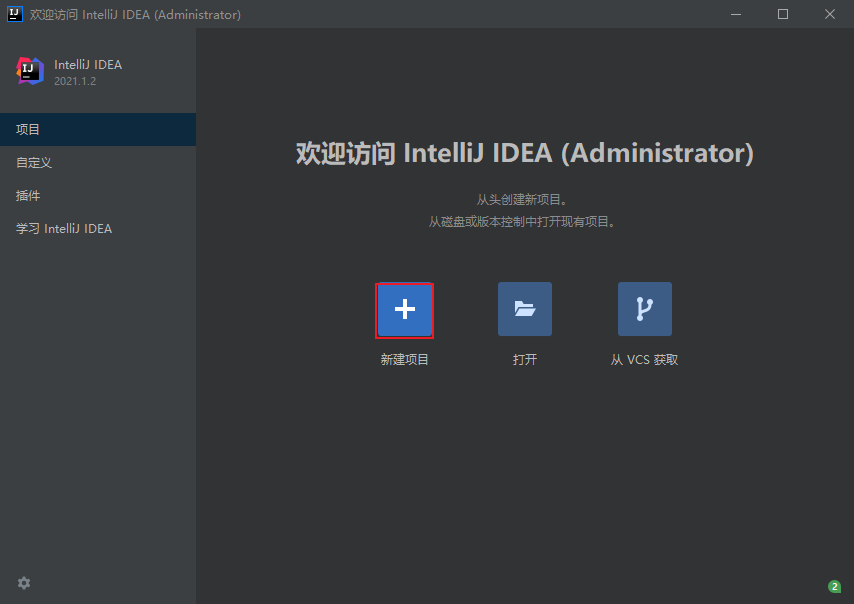Open the settings gear menu
Screen dimensions: 854x604
(x=24, y=583)
